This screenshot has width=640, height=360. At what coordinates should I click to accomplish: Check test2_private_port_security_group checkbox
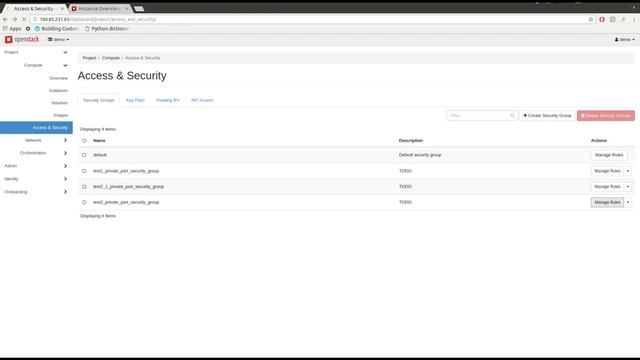point(84,202)
